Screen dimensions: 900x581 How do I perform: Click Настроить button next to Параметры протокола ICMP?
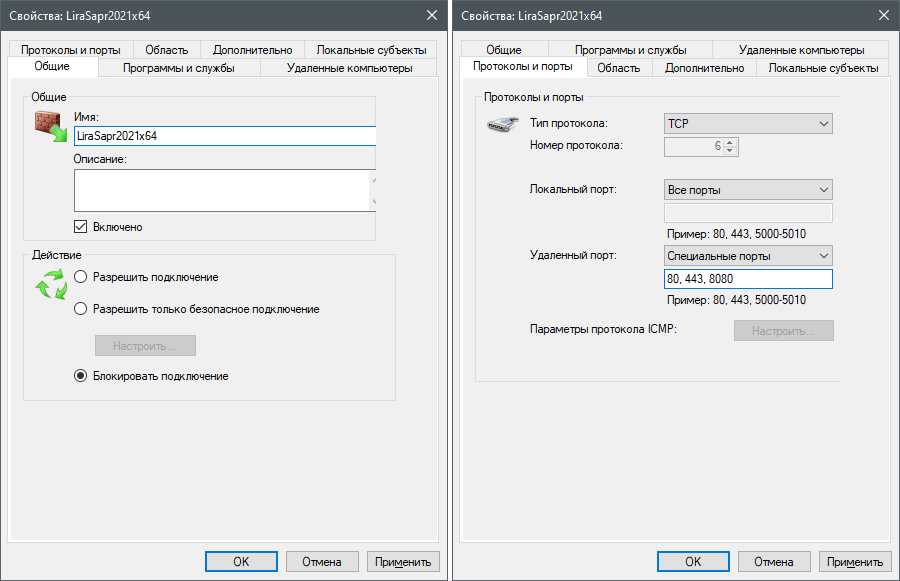[783, 331]
